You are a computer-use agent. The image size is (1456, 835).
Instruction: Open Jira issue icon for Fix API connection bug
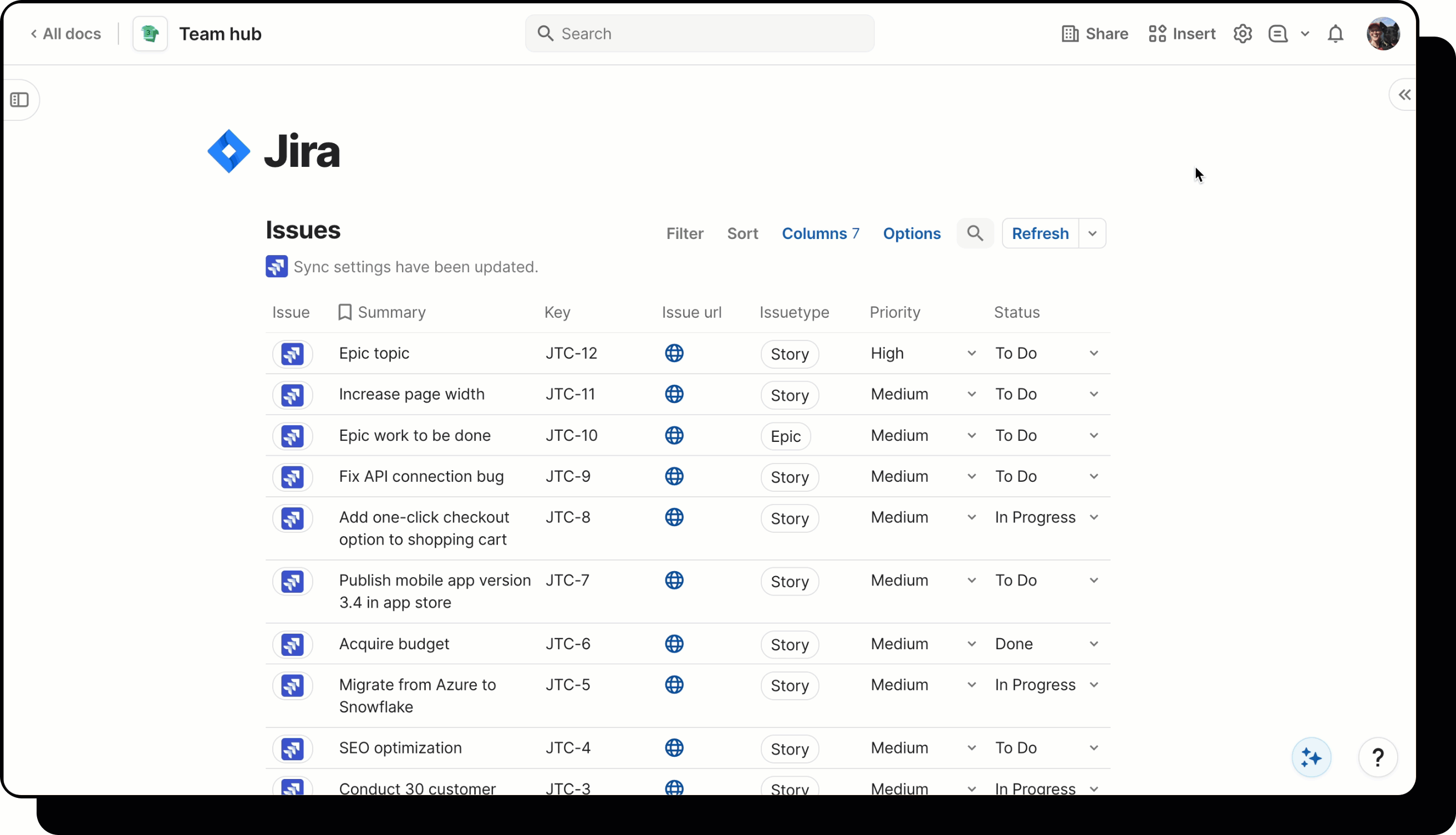(x=292, y=477)
